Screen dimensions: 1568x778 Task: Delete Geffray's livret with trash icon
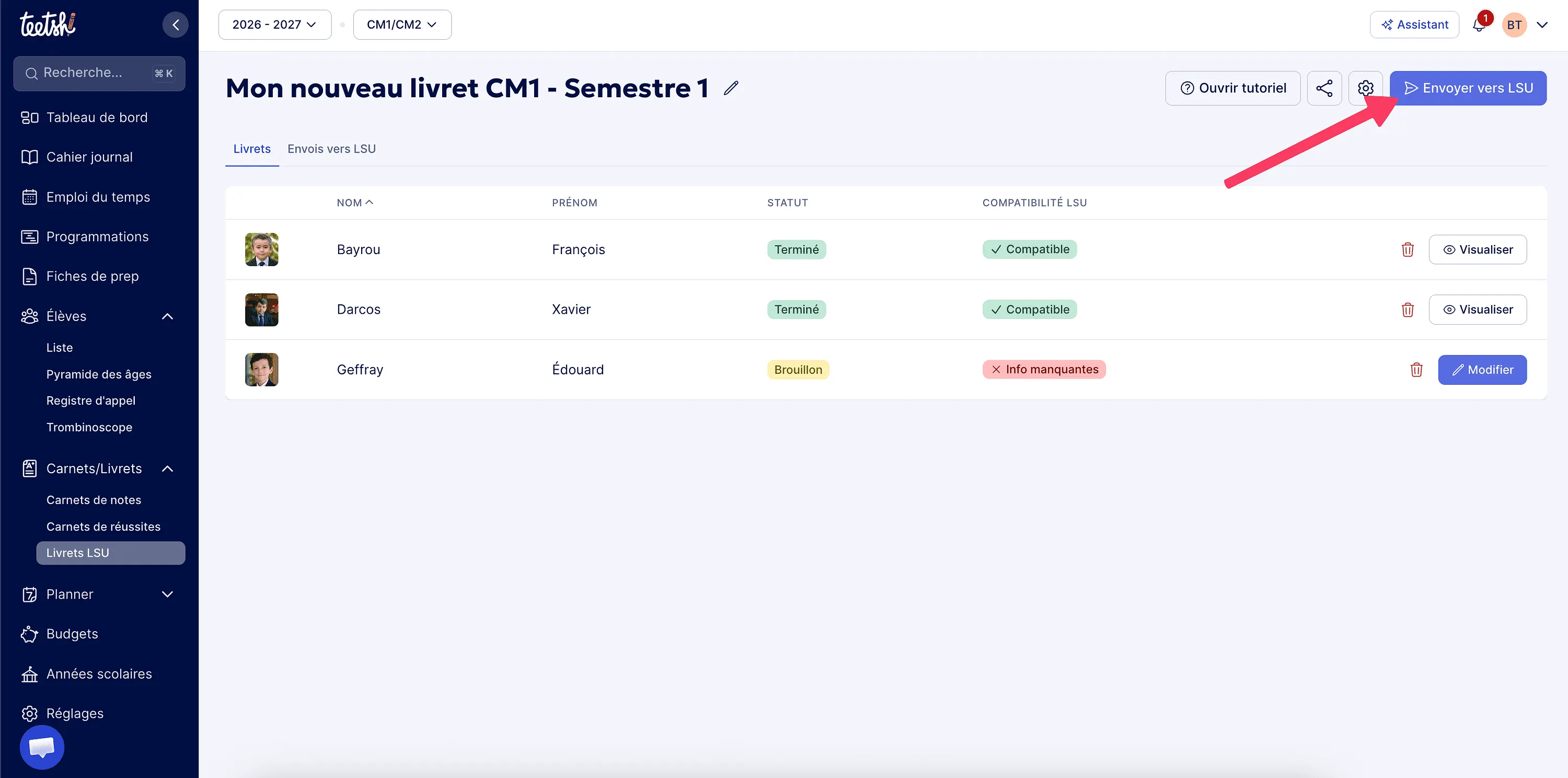point(1416,370)
